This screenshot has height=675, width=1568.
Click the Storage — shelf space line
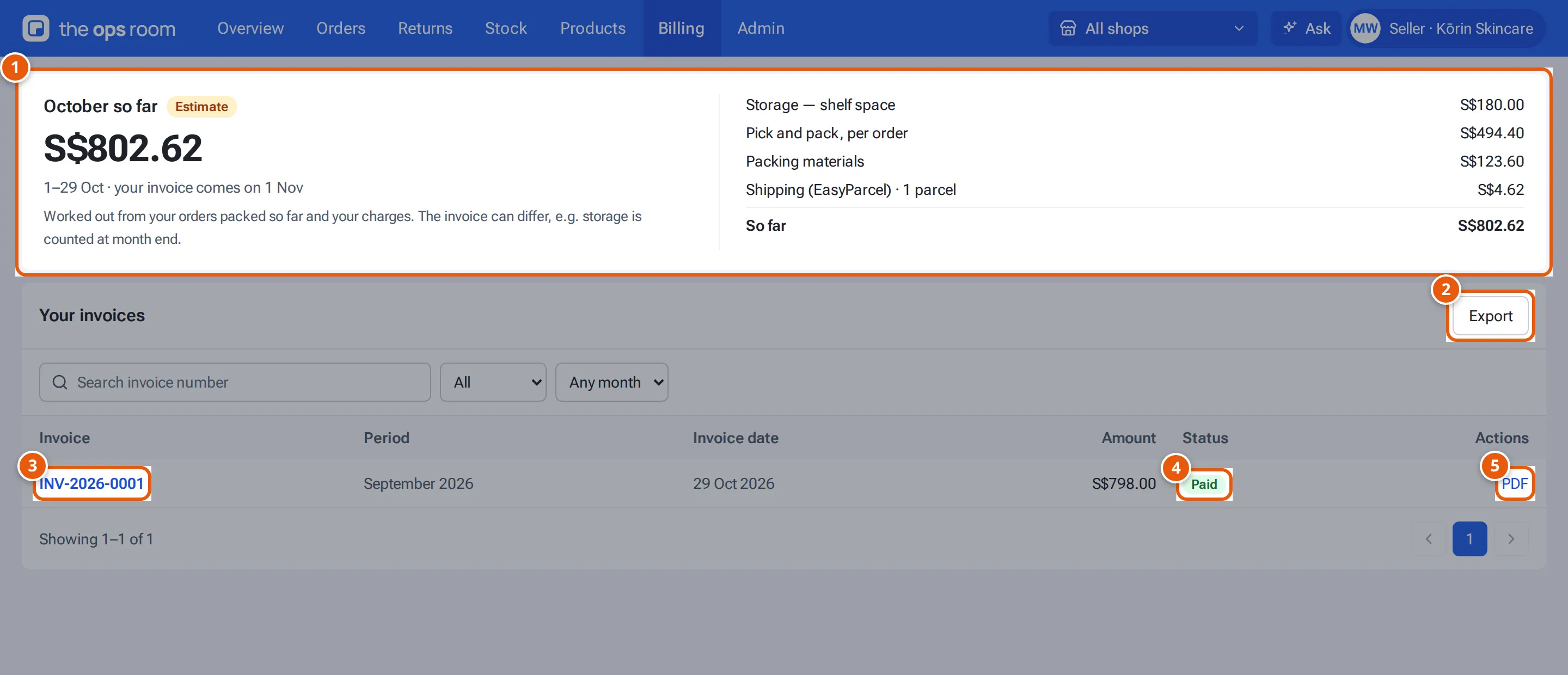[x=820, y=105]
